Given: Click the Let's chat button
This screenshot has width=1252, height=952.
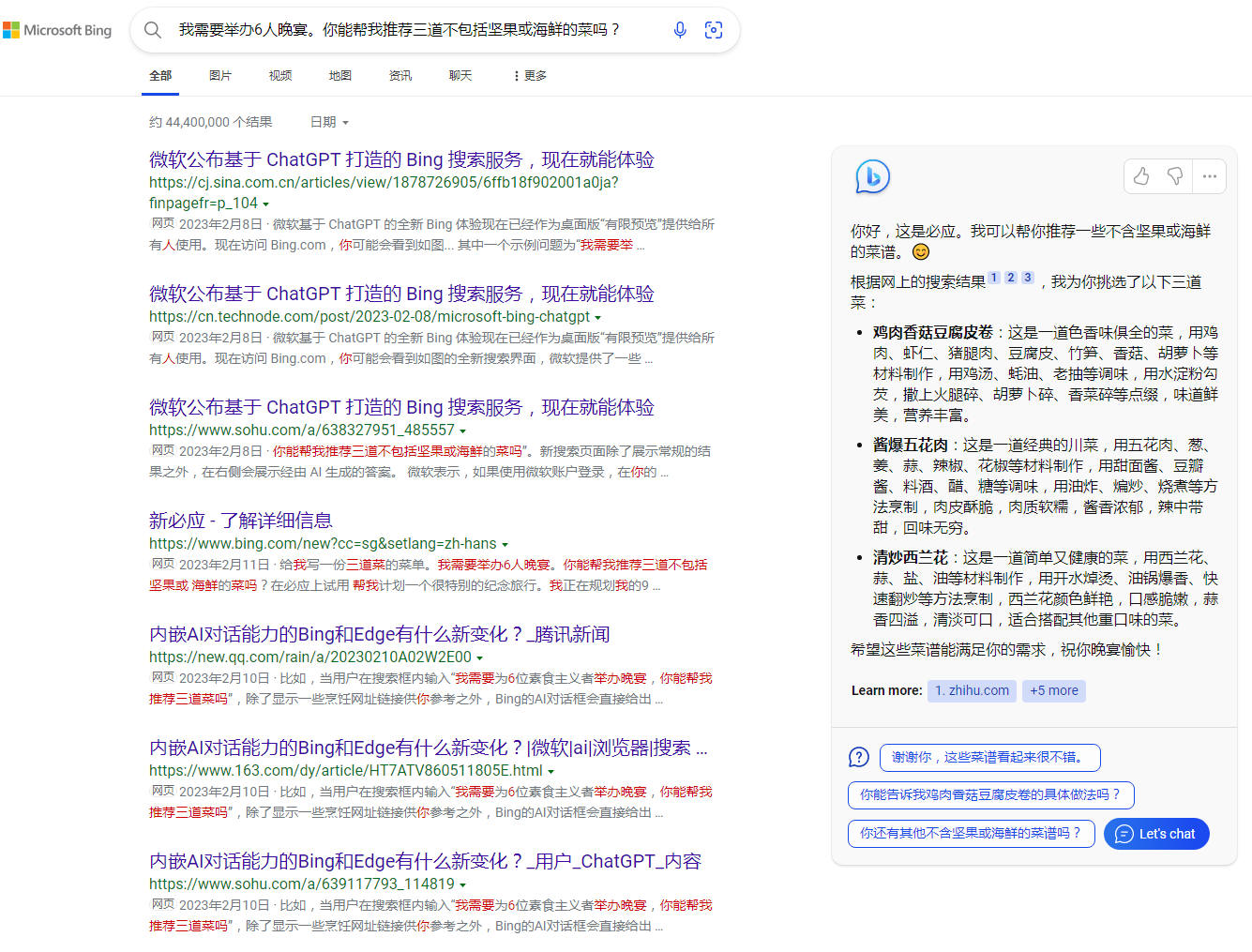Looking at the screenshot, I should click(1156, 834).
